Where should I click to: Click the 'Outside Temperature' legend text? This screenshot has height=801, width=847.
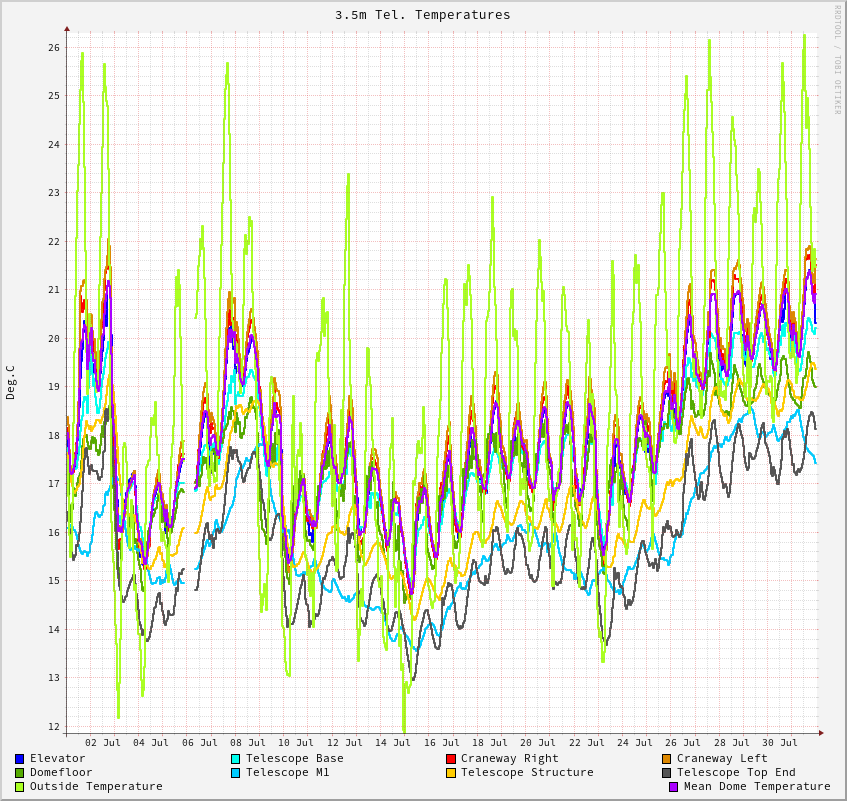96,787
